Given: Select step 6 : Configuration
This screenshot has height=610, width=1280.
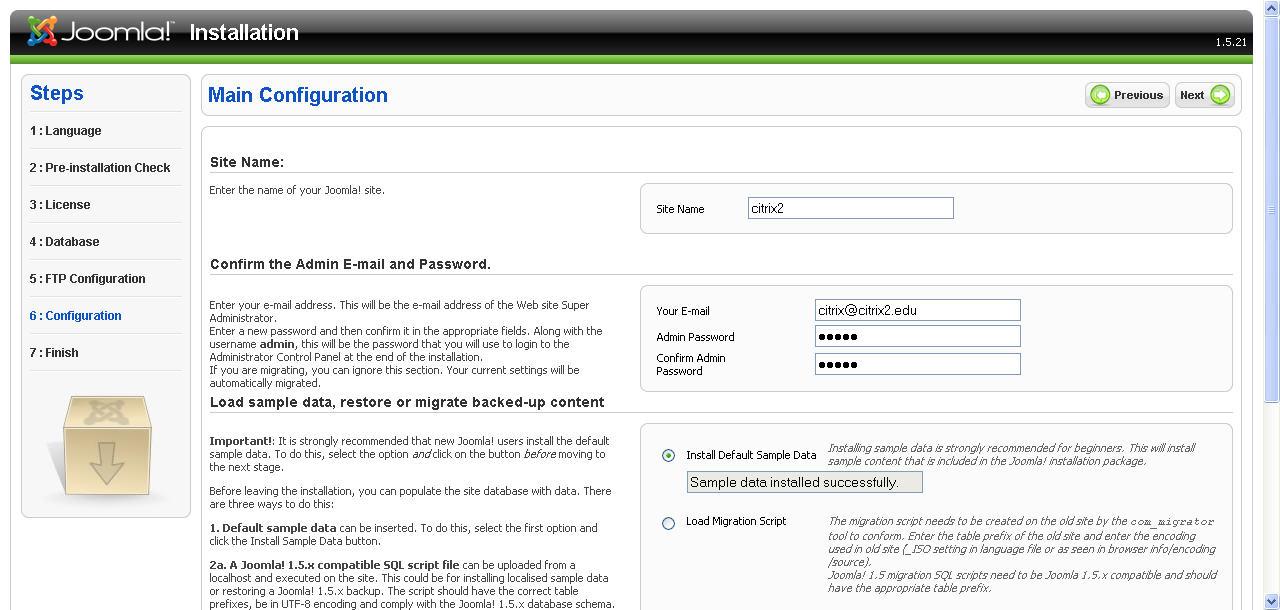Looking at the screenshot, I should point(76,316).
